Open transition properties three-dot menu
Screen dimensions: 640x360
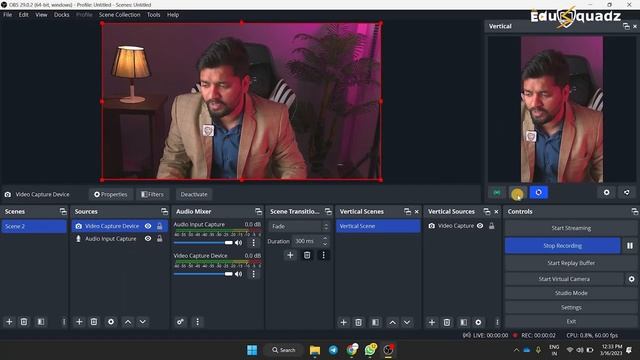click(324, 255)
